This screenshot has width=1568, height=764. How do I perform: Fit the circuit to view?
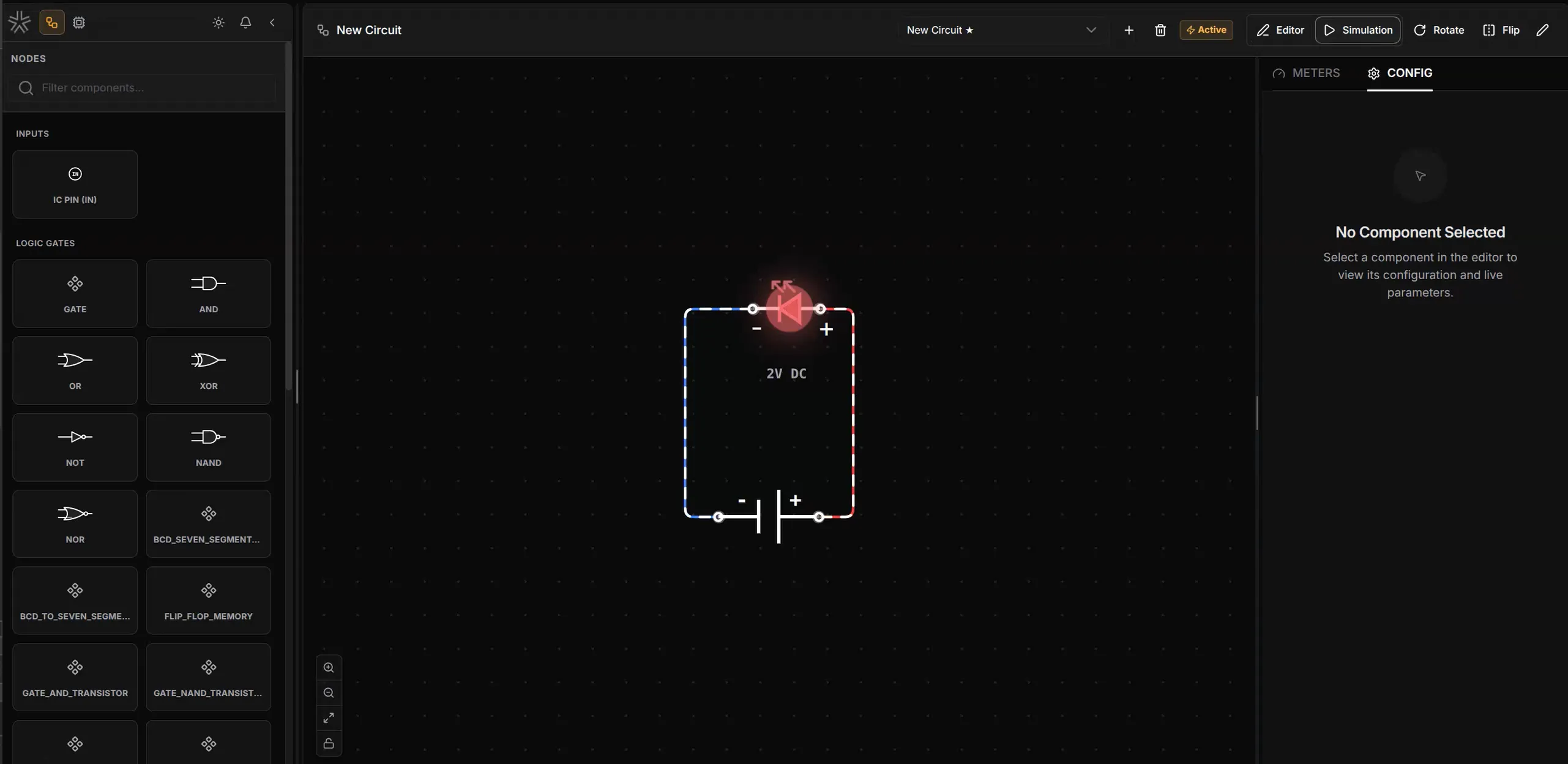pyautogui.click(x=329, y=718)
